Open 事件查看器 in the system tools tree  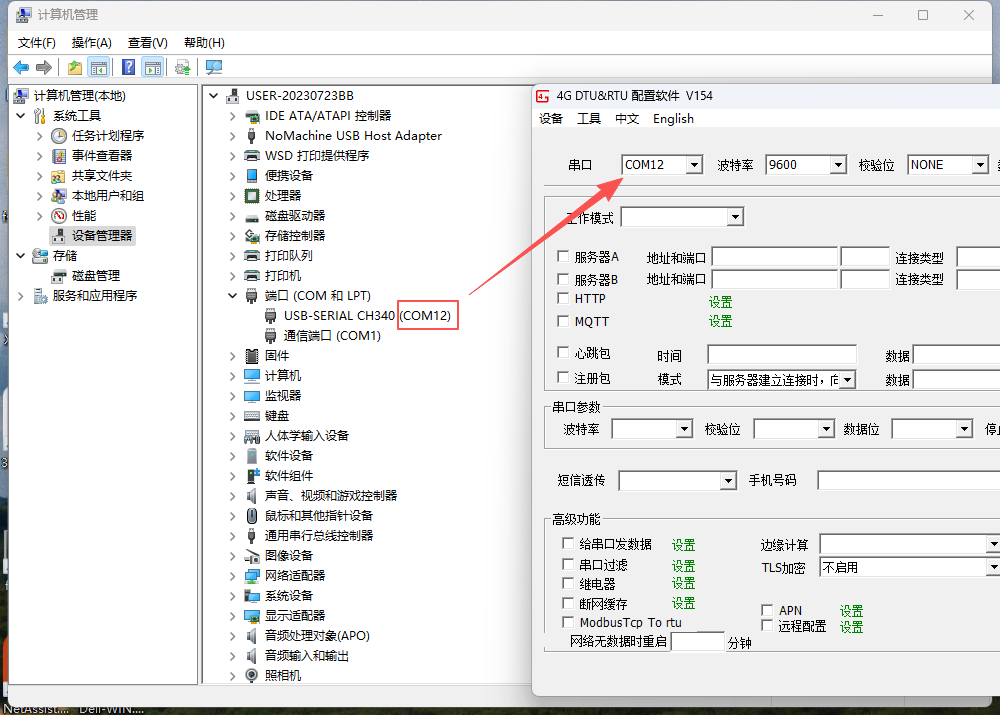tap(101, 155)
